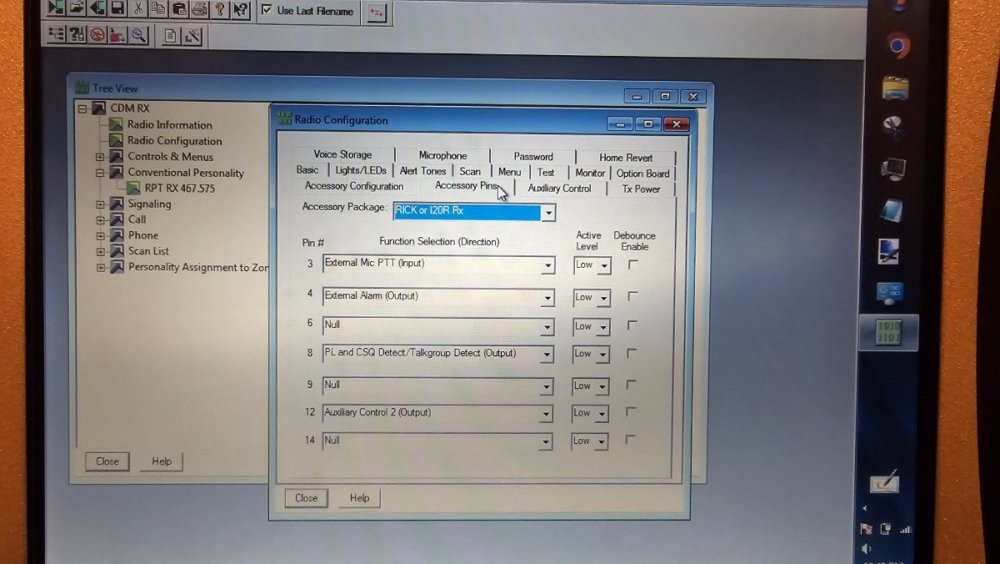Open the pin 4 External Alarm function dropdown
This screenshot has width=1000, height=564.
547,298
